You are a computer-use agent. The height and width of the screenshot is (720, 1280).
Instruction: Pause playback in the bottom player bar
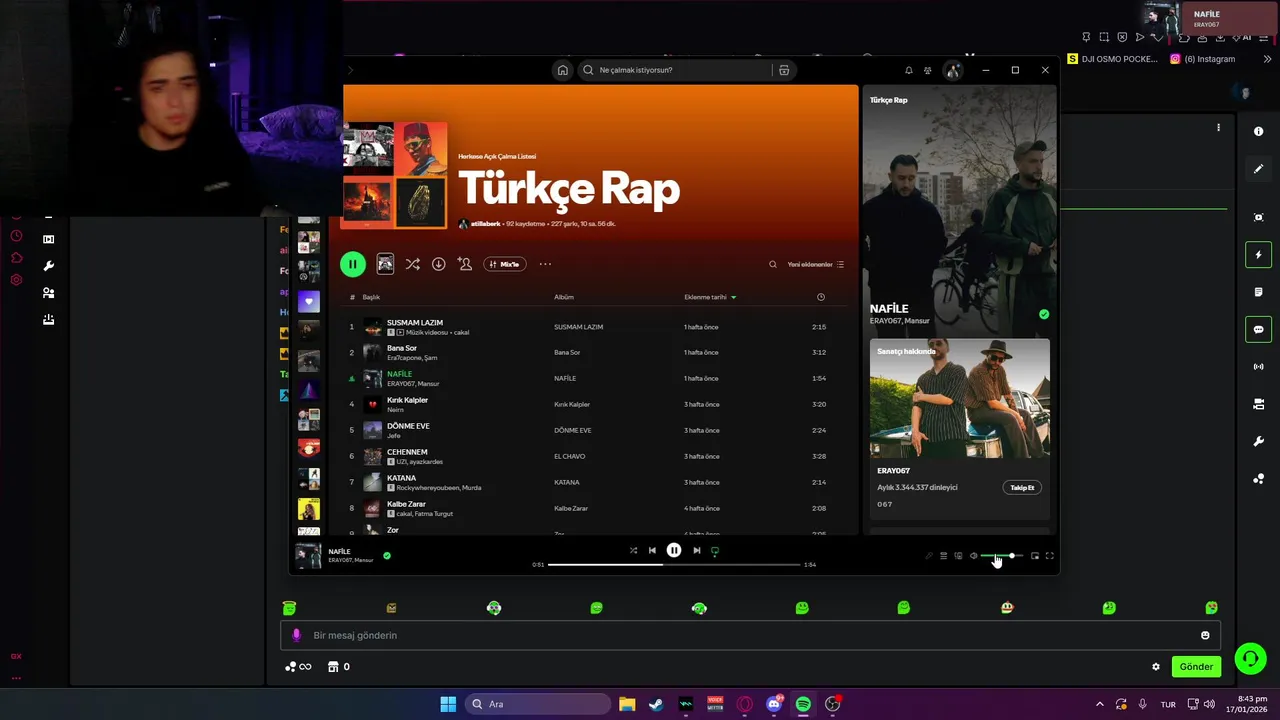tap(674, 550)
